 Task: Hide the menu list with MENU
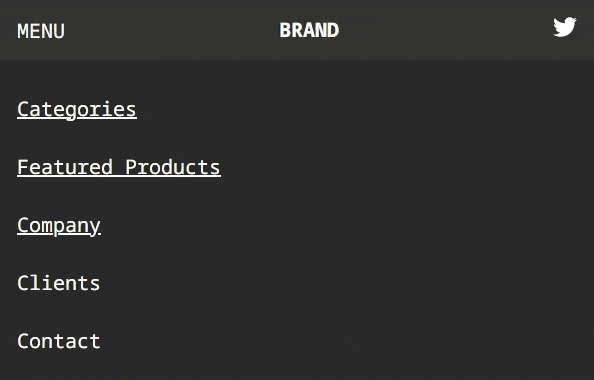point(41,31)
